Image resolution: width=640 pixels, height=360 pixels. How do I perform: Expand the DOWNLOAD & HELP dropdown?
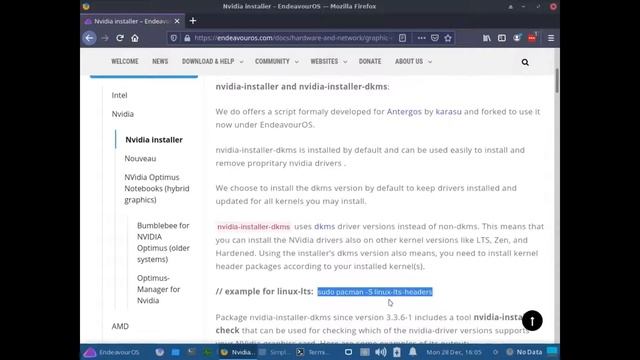(x=212, y=61)
